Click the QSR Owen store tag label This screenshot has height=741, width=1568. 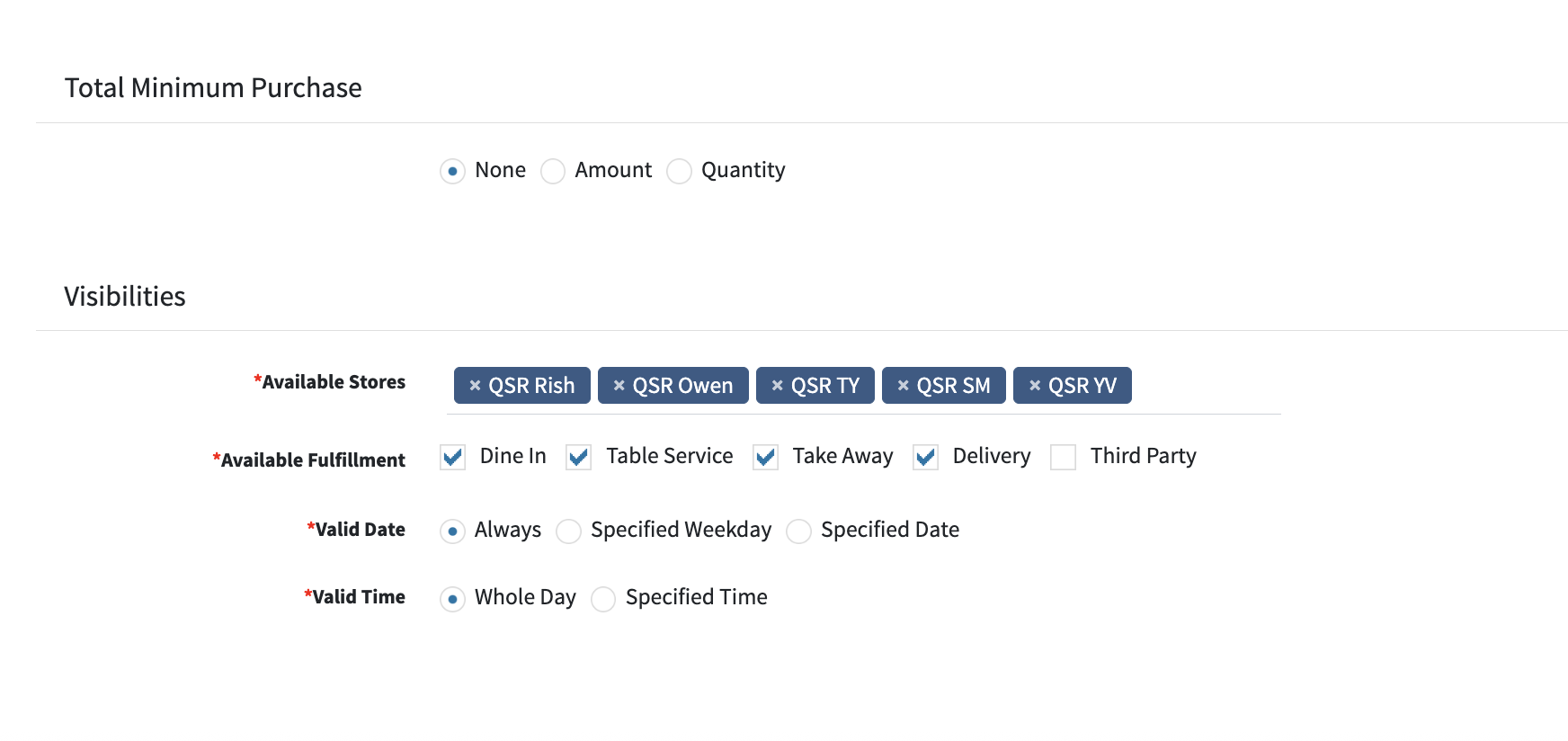(x=682, y=386)
